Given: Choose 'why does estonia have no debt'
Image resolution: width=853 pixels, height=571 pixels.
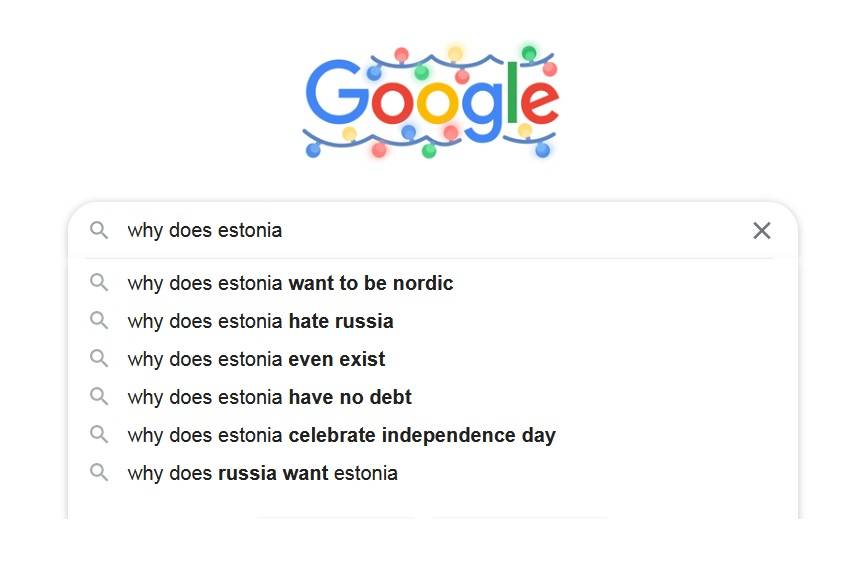Looking at the screenshot, I should pyautogui.click(x=432, y=397).
